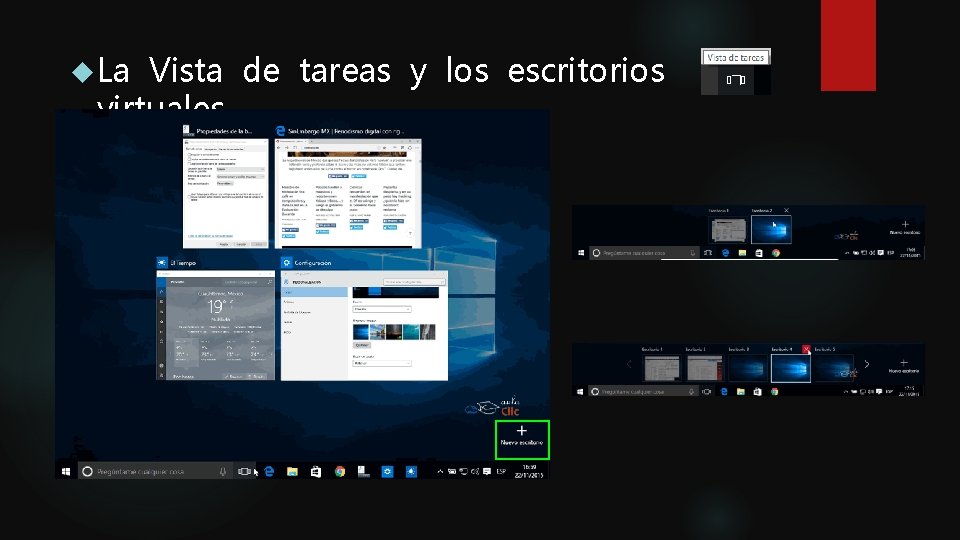Viewport: 960px width, 540px height.
Task: Open Edge in the two-desktop strip taskbar
Action: [726, 253]
